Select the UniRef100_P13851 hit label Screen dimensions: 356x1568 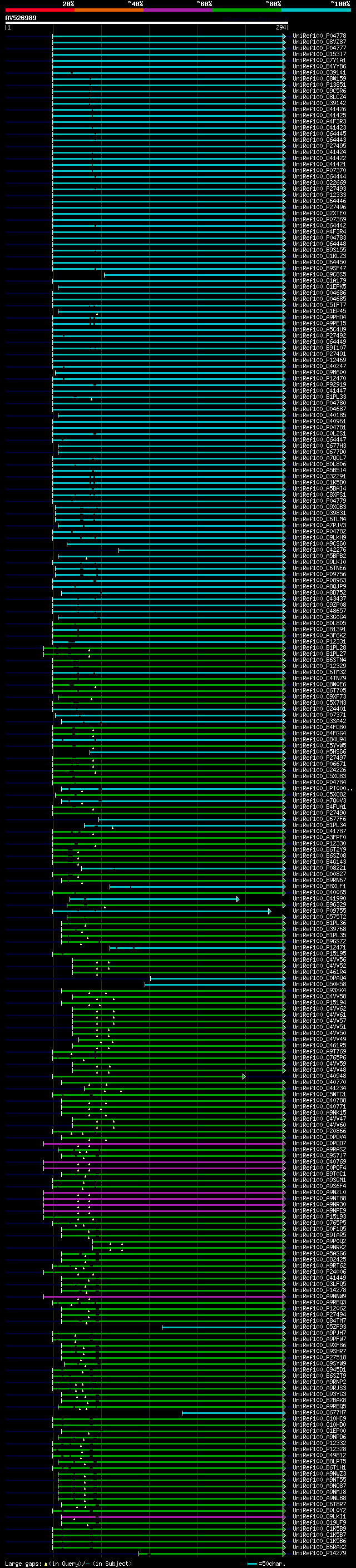coord(319,85)
